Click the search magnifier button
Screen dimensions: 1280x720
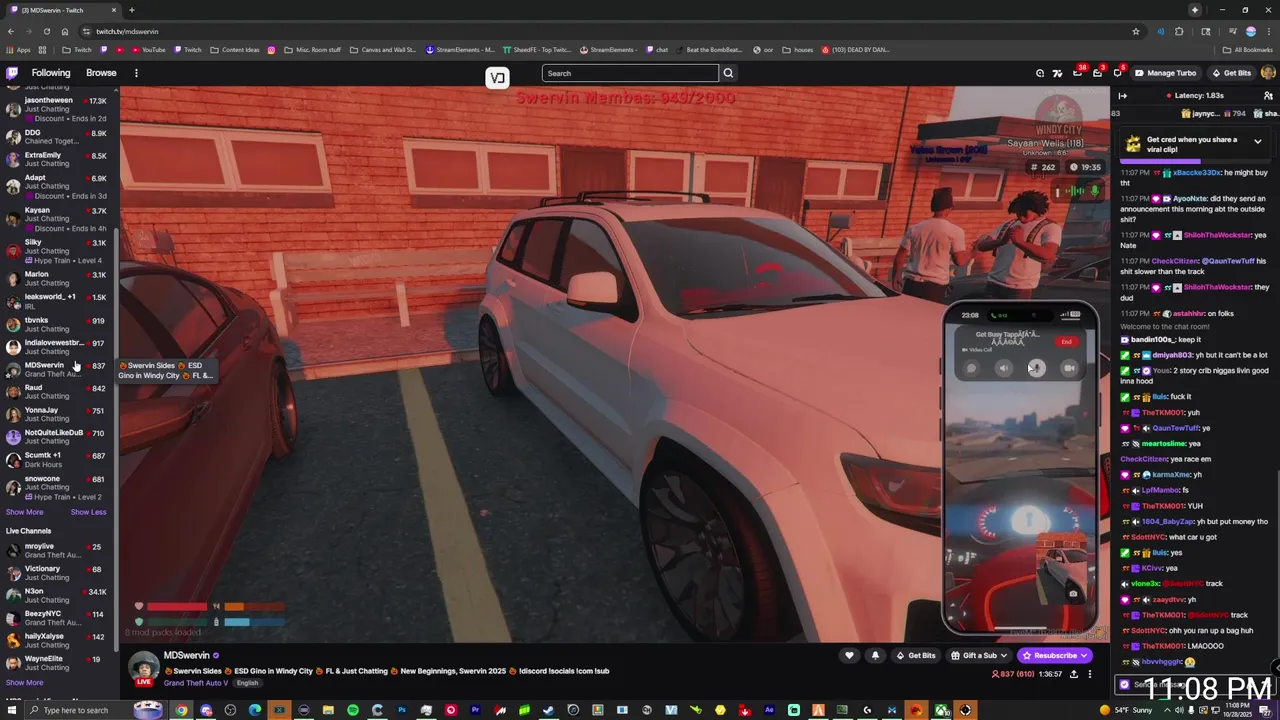[x=728, y=73]
